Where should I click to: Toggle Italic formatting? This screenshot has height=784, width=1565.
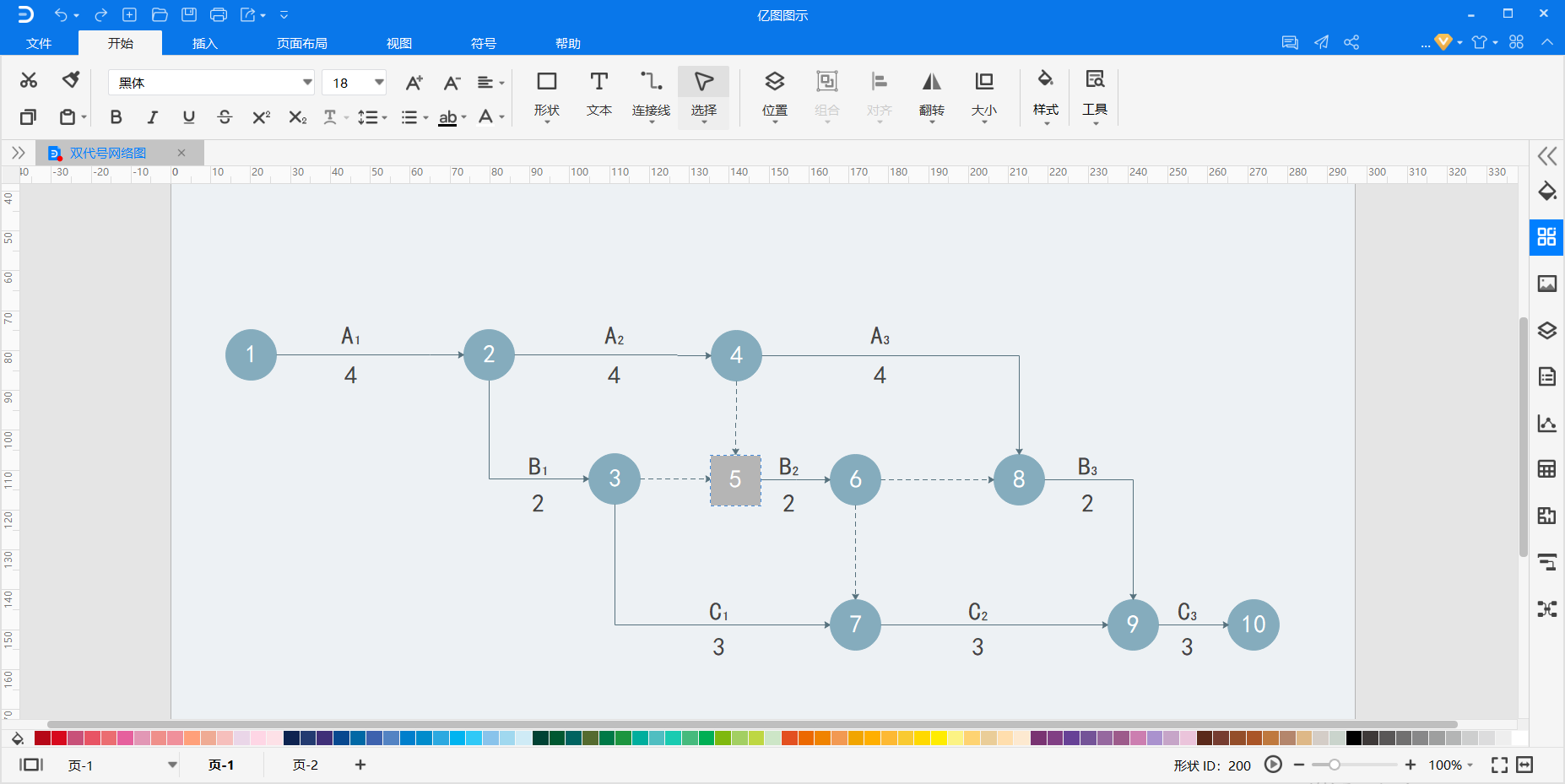[x=153, y=116]
